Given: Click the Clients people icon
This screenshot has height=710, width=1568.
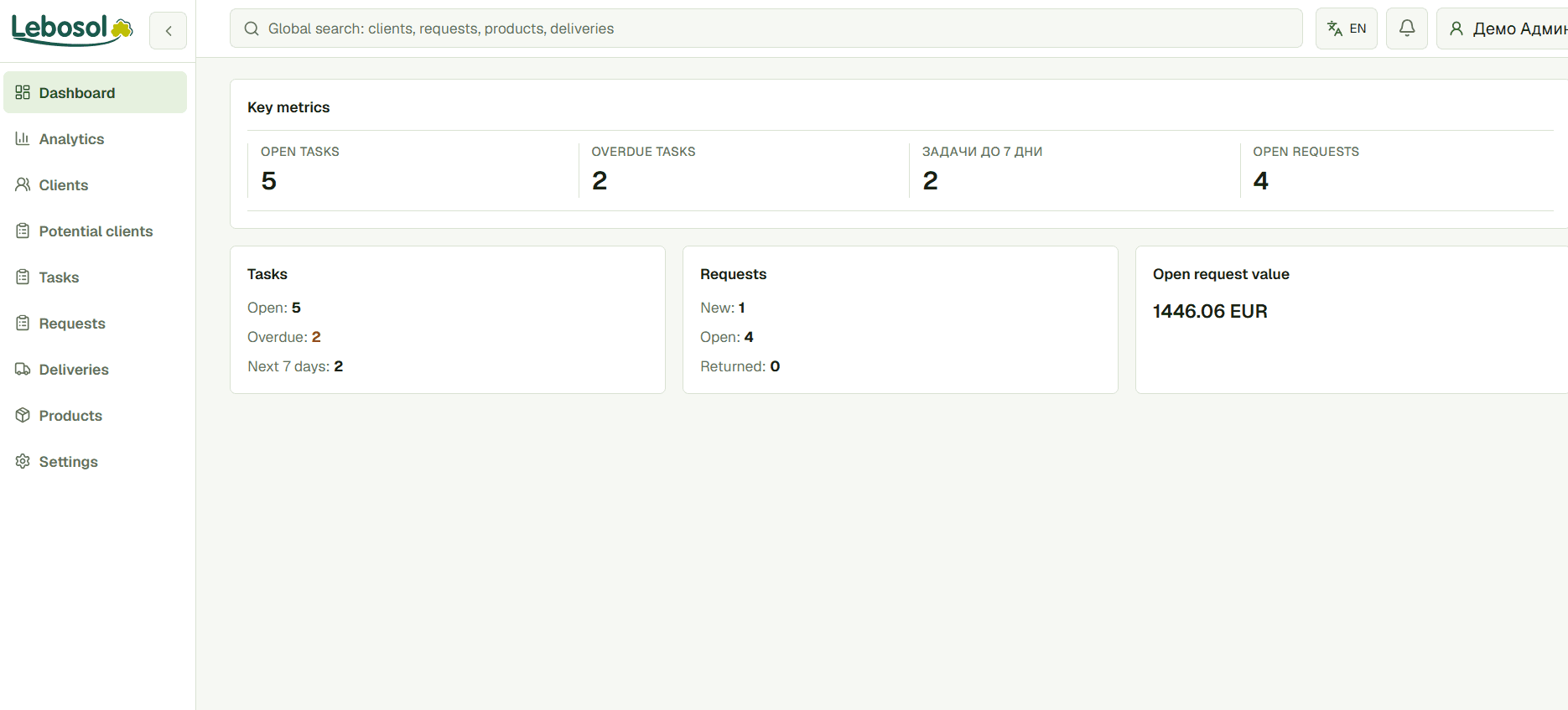Looking at the screenshot, I should click(23, 184).
